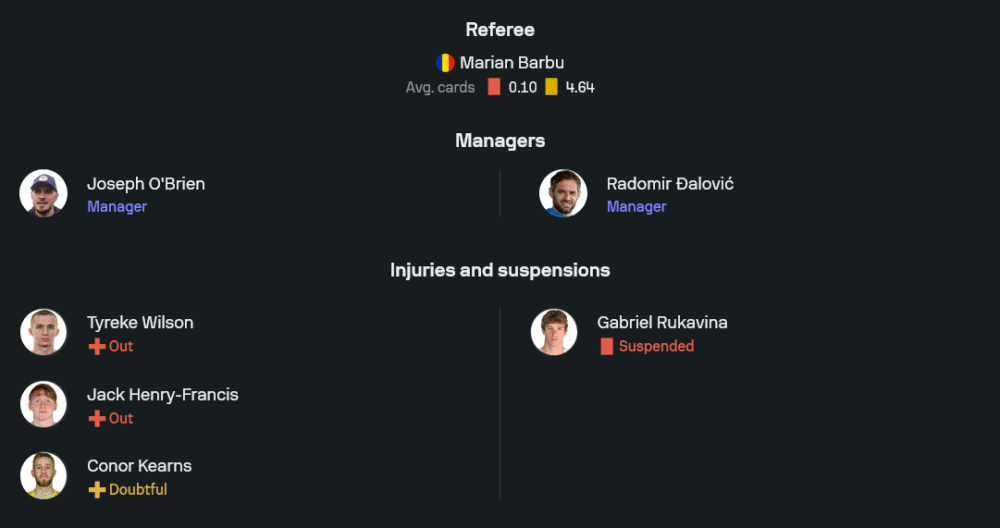Select the Gabriel Rukavina name link
1000x528 pixels.
(662, 323)
